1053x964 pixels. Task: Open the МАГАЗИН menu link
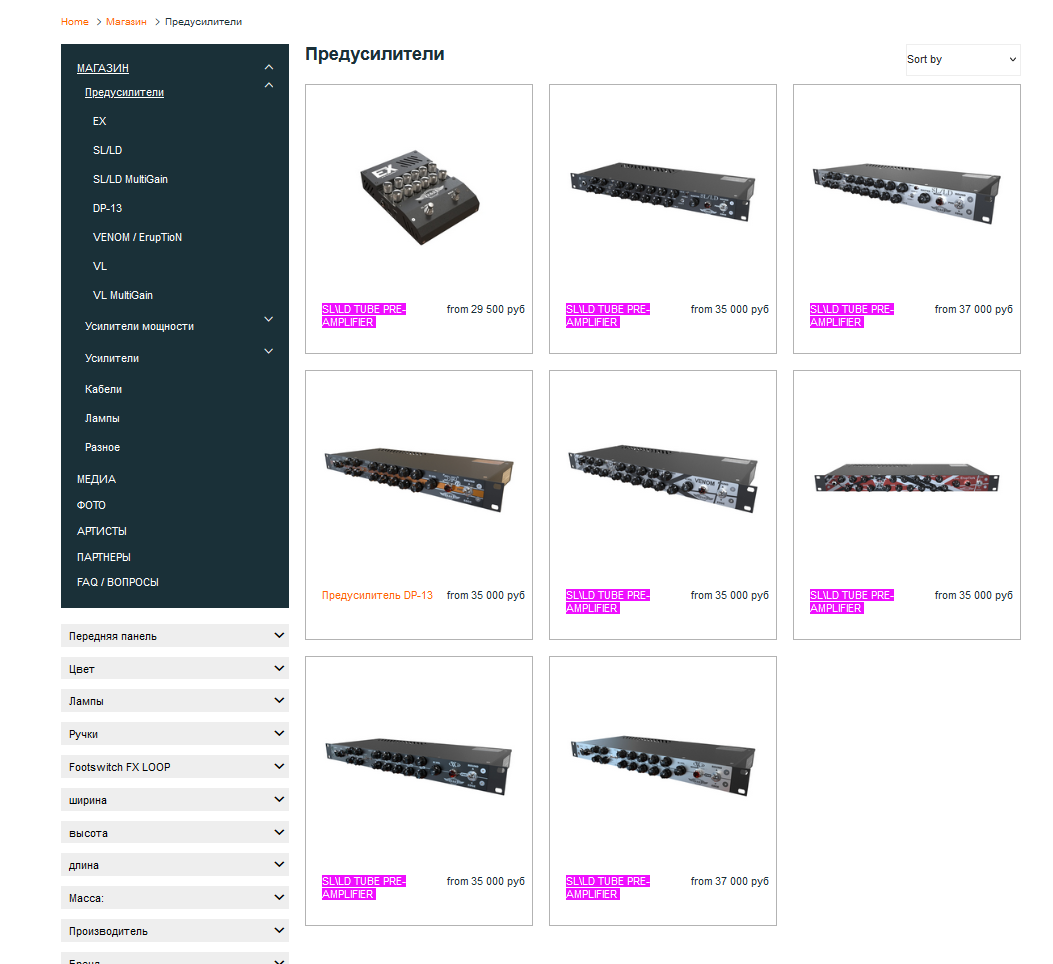103,68
